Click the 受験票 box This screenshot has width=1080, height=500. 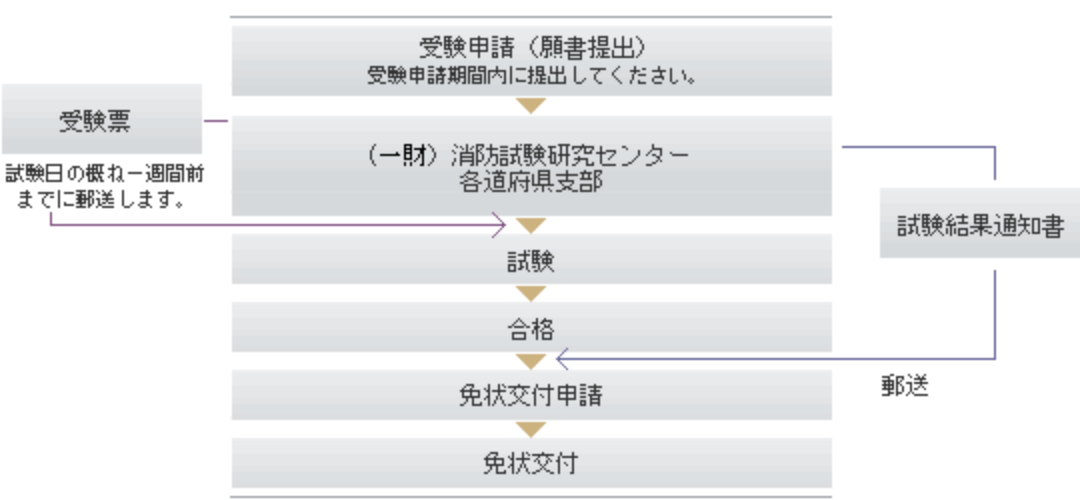(102, 119)
